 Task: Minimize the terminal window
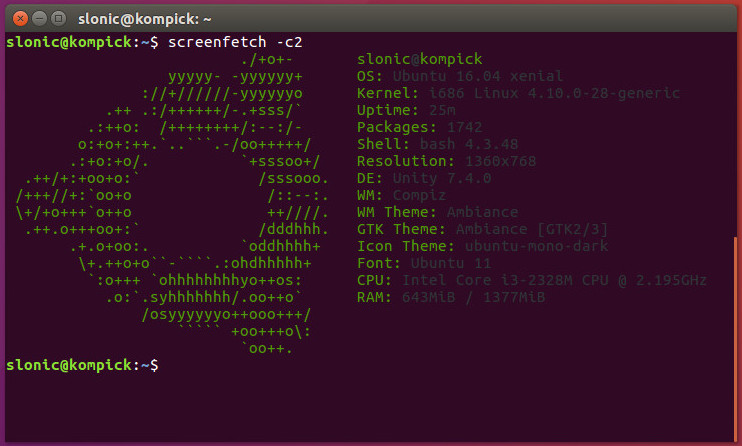coord(39,19)
